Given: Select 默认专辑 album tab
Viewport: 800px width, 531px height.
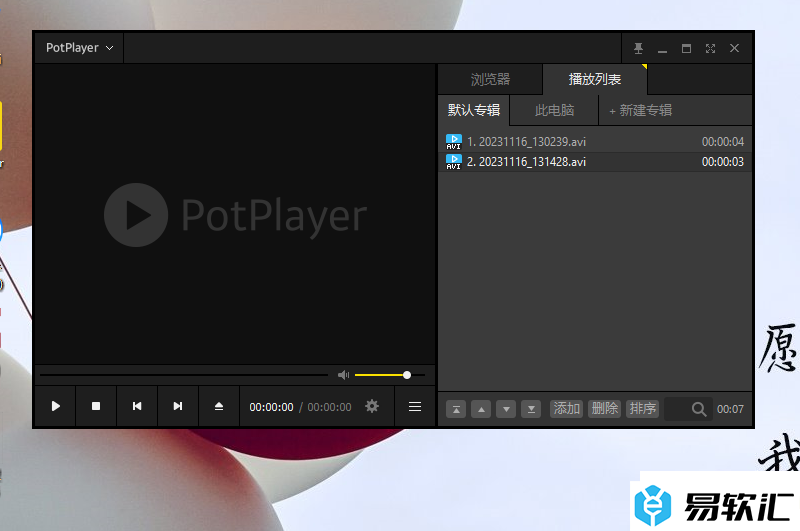Looking at the screenshot, I should pos(474,110).
